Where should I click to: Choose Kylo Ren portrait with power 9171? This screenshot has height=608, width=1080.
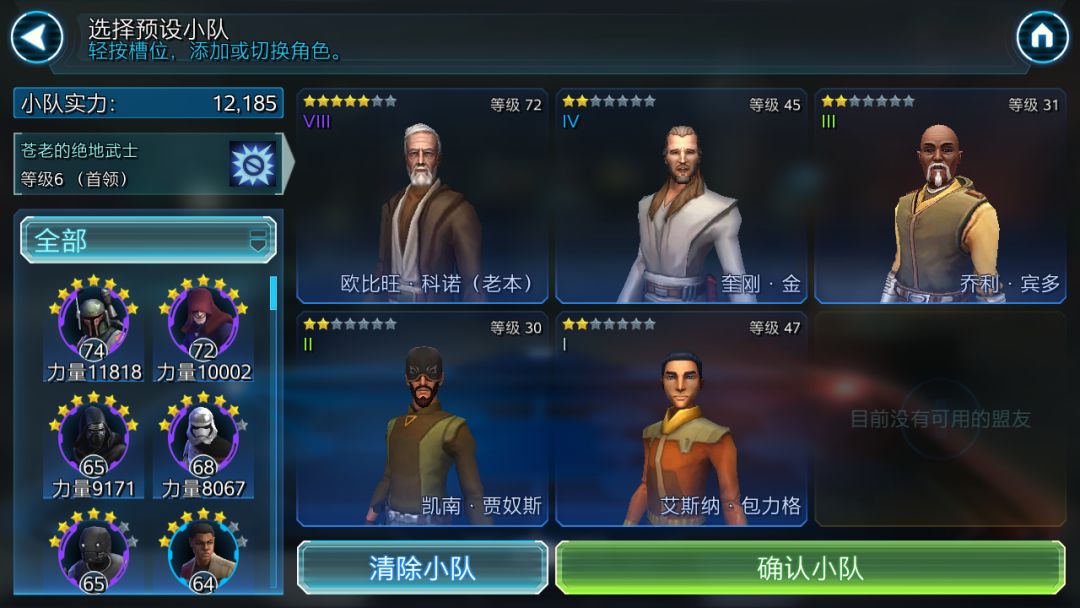tap(94, 445)
